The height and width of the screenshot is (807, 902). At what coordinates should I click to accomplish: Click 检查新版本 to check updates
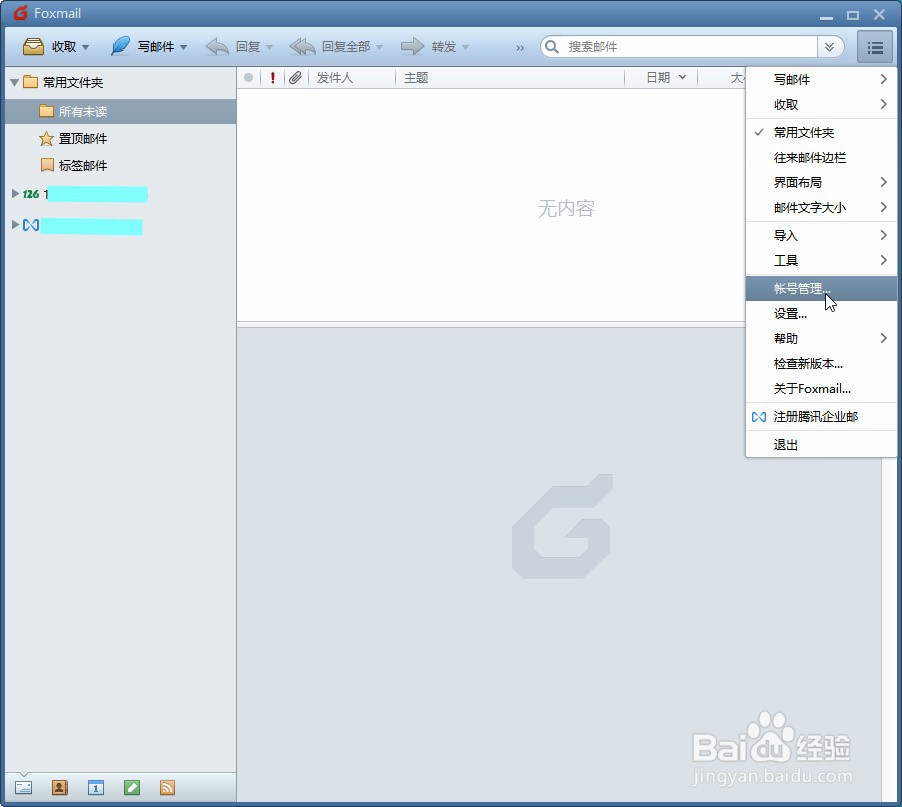coord(810,363)
